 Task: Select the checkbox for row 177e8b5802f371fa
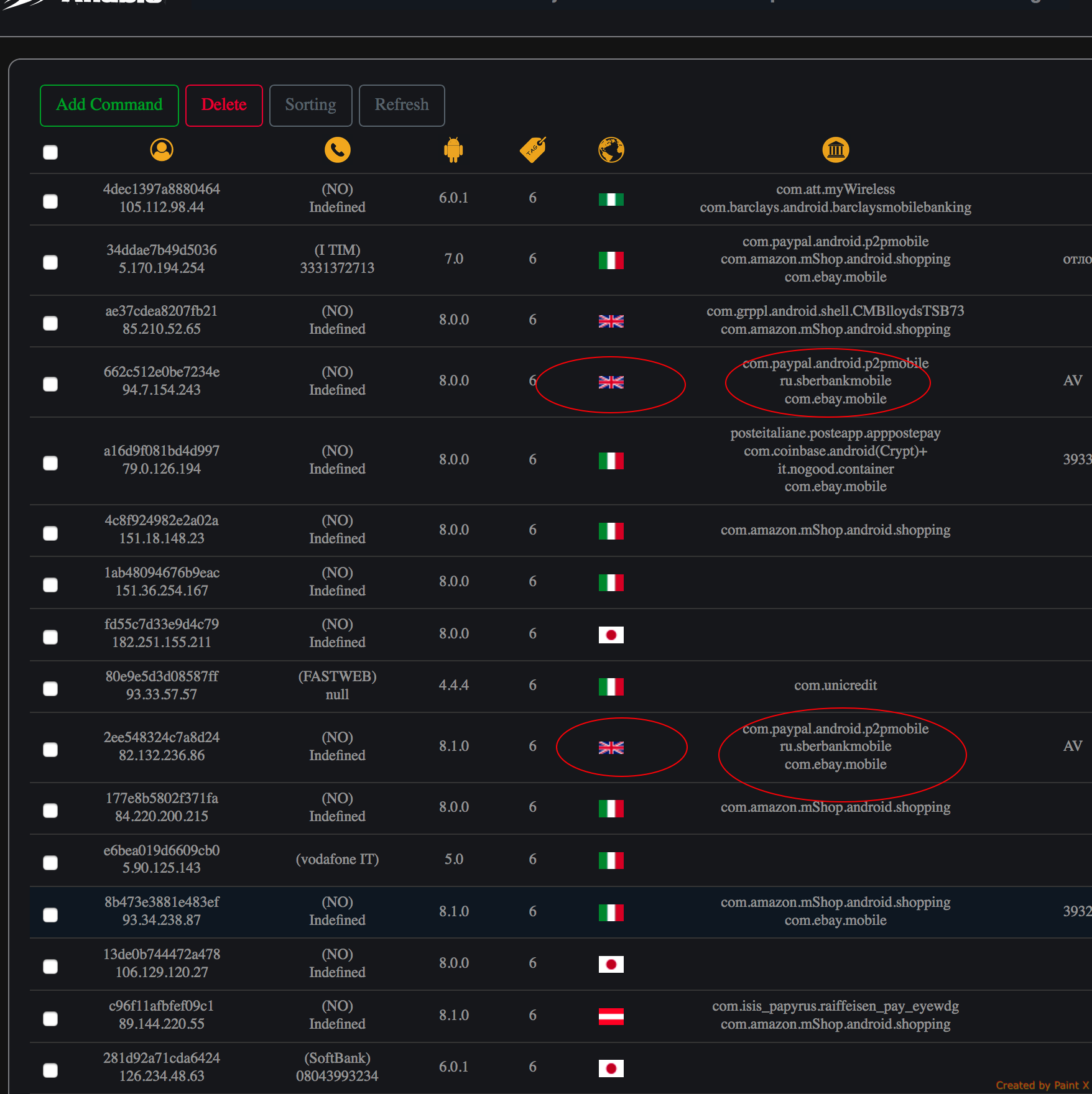(x=50, y=810)
